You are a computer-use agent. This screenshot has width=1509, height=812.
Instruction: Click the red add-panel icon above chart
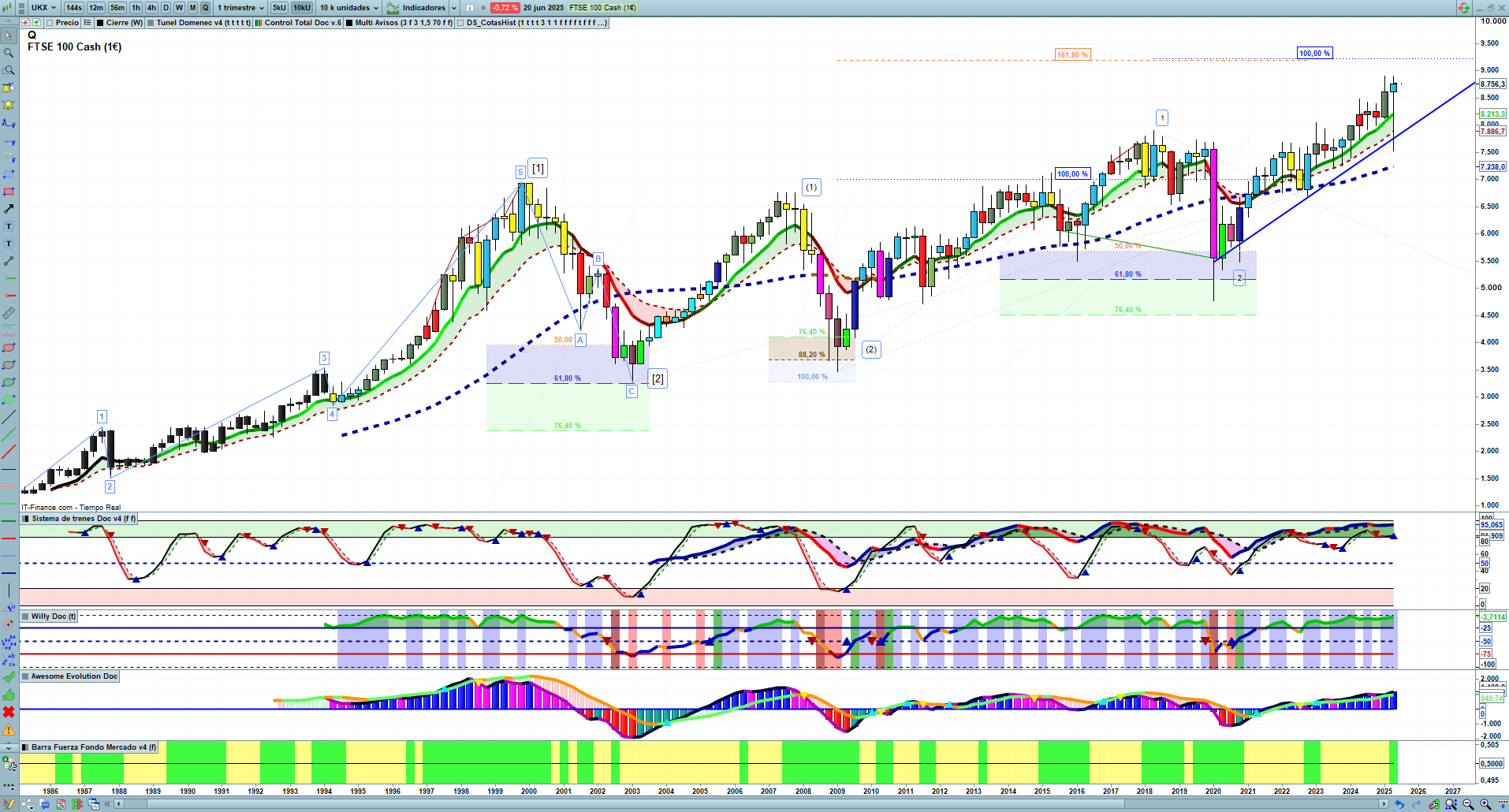click(26, 23)
